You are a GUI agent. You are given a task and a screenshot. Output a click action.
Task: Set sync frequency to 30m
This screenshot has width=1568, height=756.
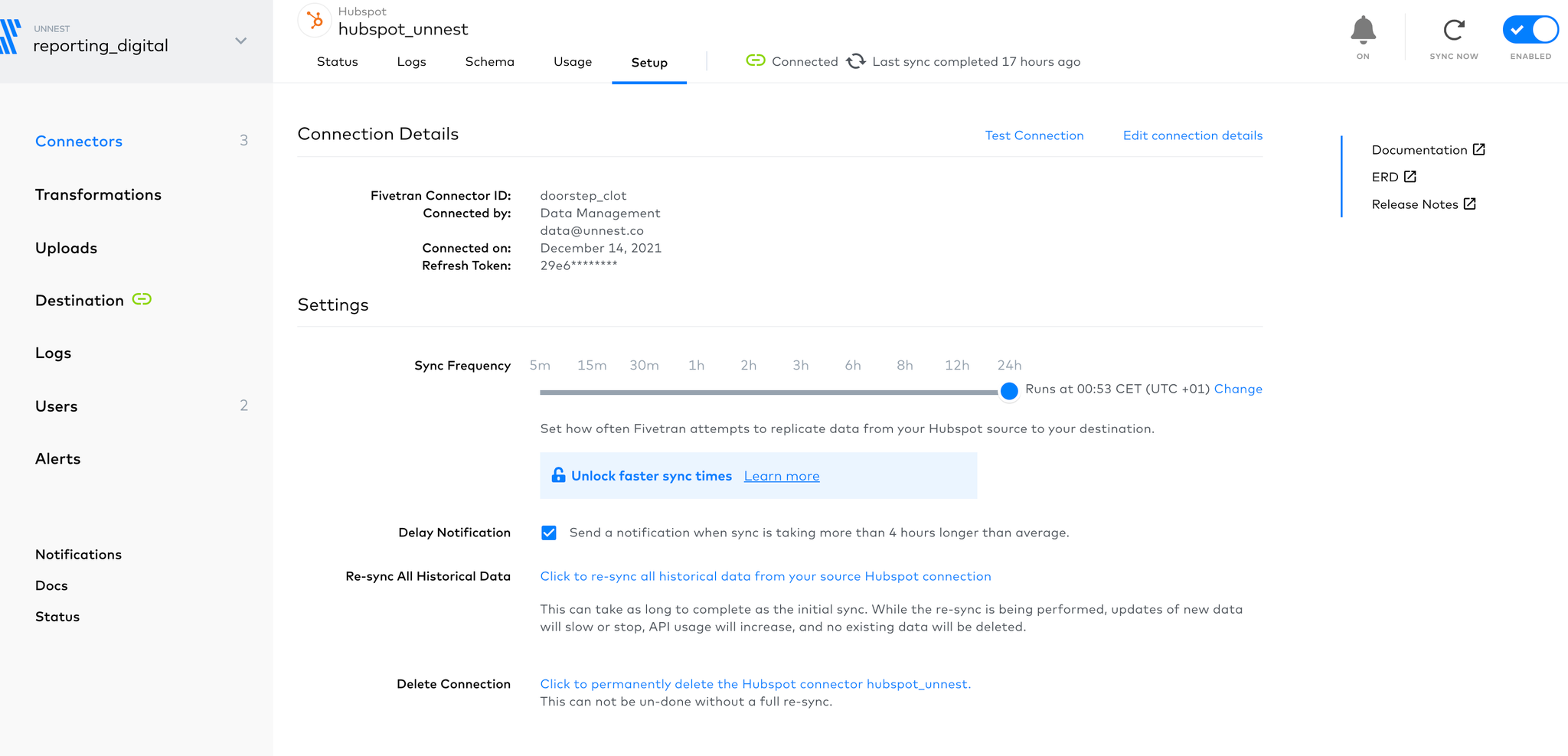[644, 366]
